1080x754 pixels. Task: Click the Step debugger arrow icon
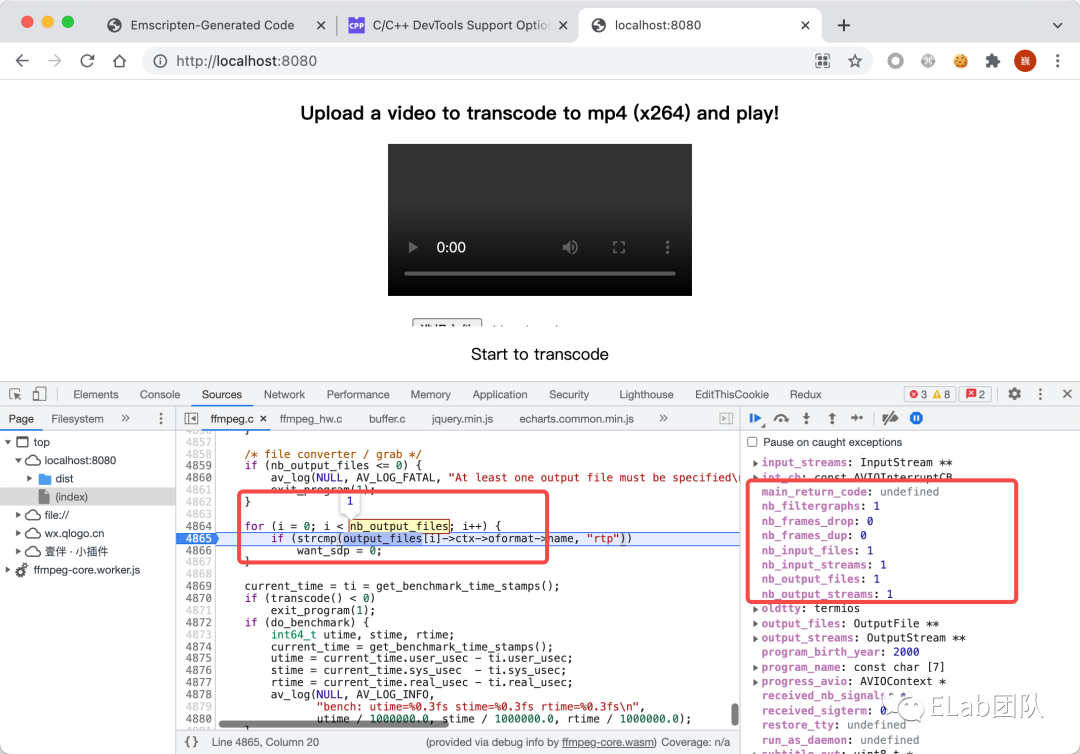tap(857, 419)
